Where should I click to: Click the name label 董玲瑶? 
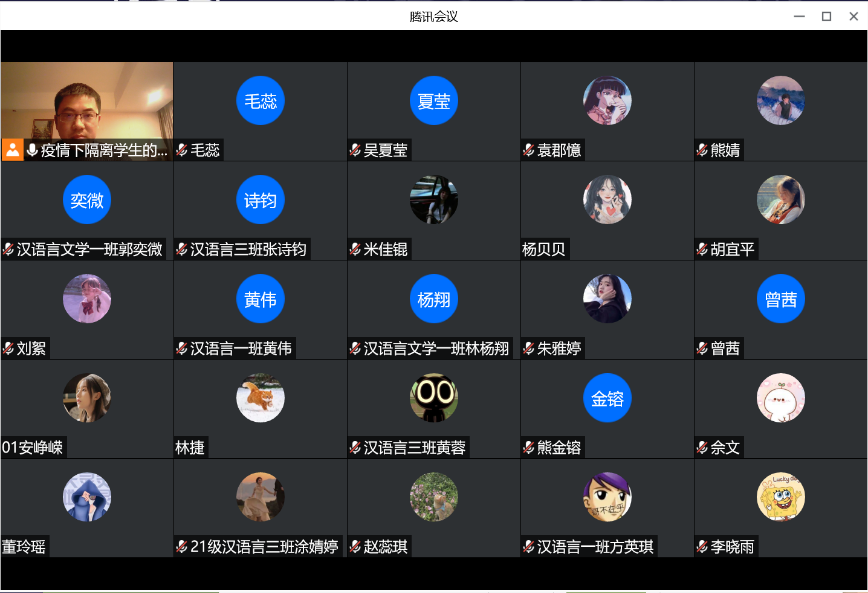click(24, 547)
